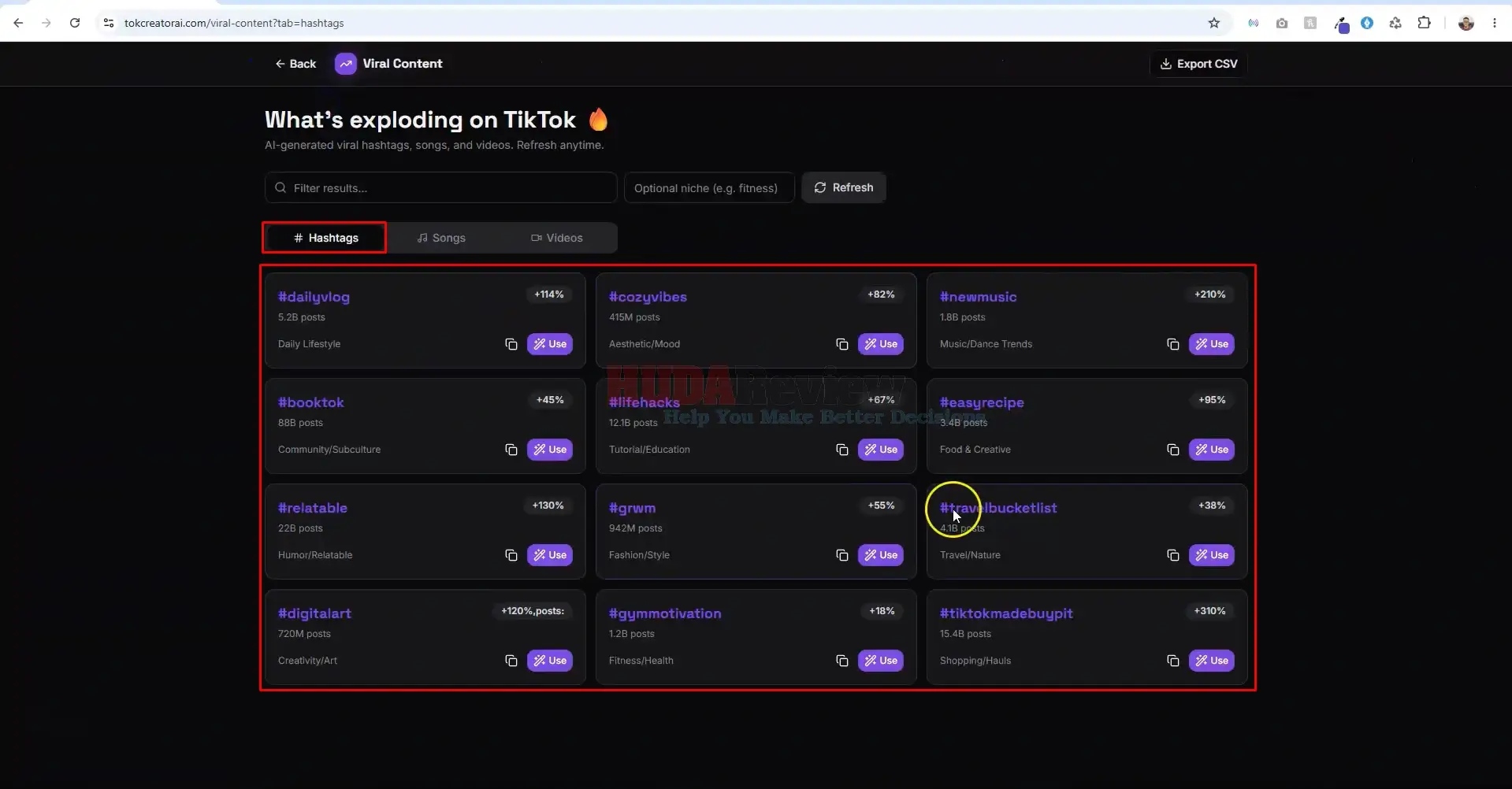1512x789 pixels.
Task: Use the #dailyvlog hashtag
Action: (550, 344)
